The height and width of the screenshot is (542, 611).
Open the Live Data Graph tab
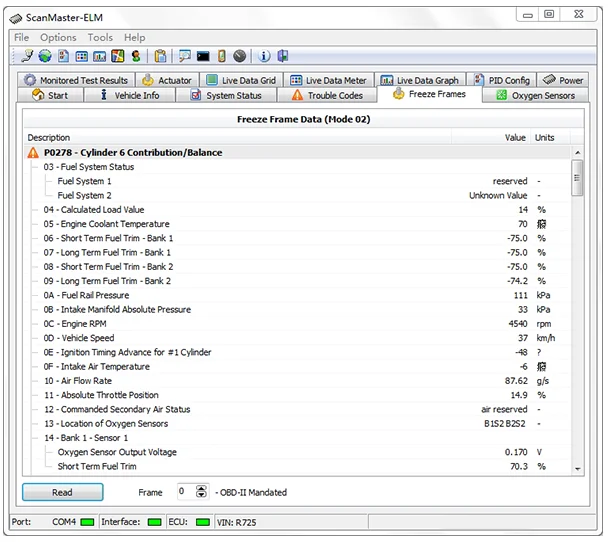point(420,80)
